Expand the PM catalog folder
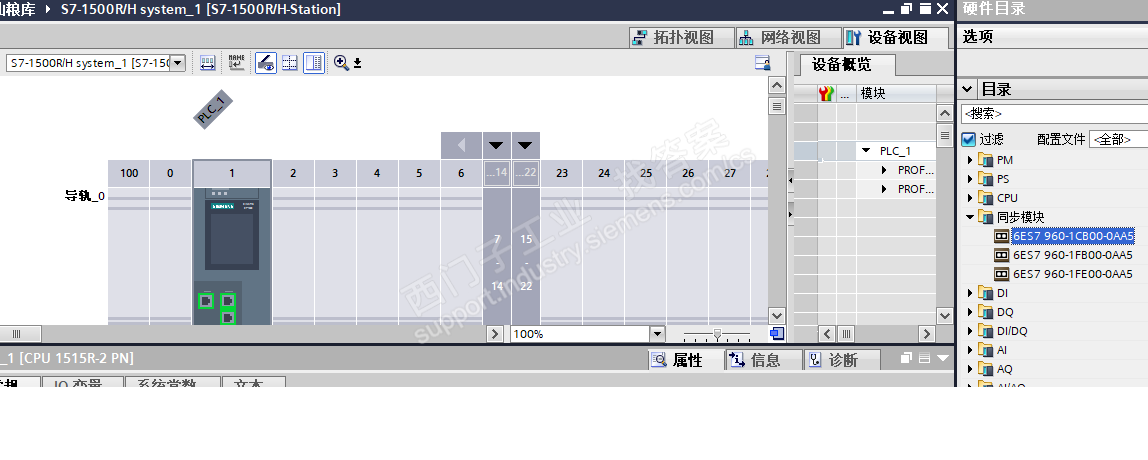Viewport: 1148px width, 460px height. click(x=970, y=160)
